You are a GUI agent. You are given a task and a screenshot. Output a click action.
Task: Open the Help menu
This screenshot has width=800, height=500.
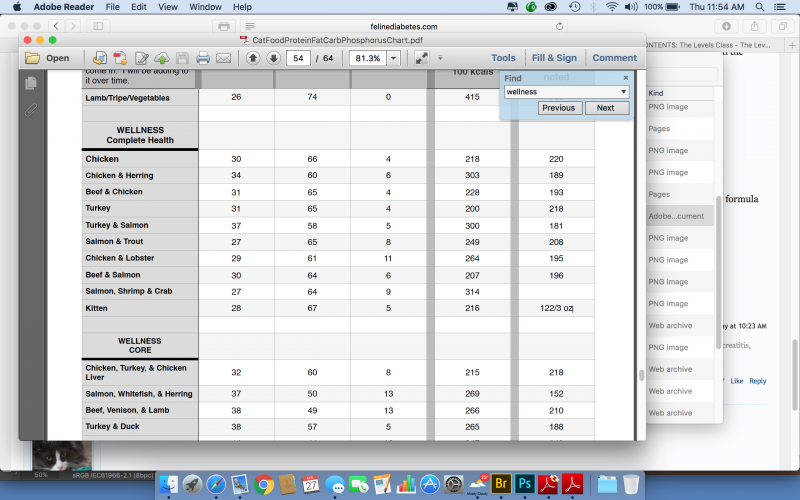pyautogui.click(x=242, y=7)
